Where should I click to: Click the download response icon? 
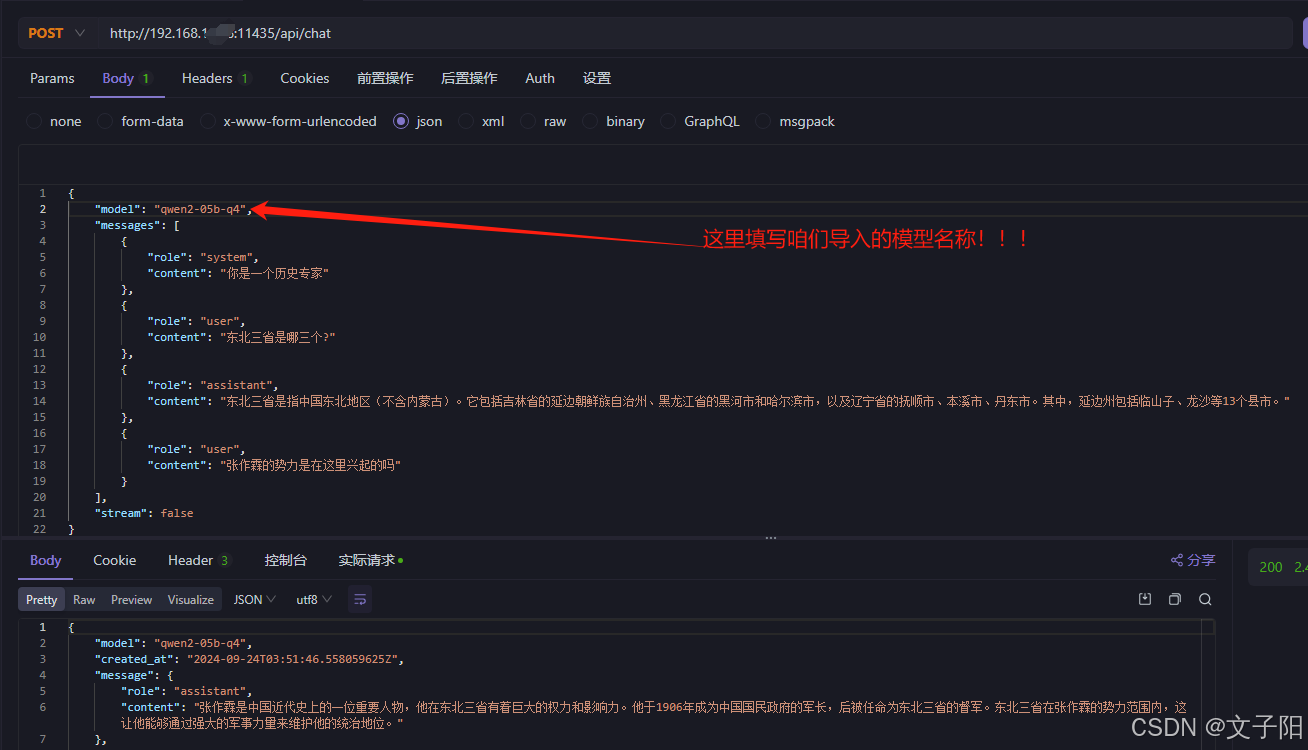click(1145, 599)
